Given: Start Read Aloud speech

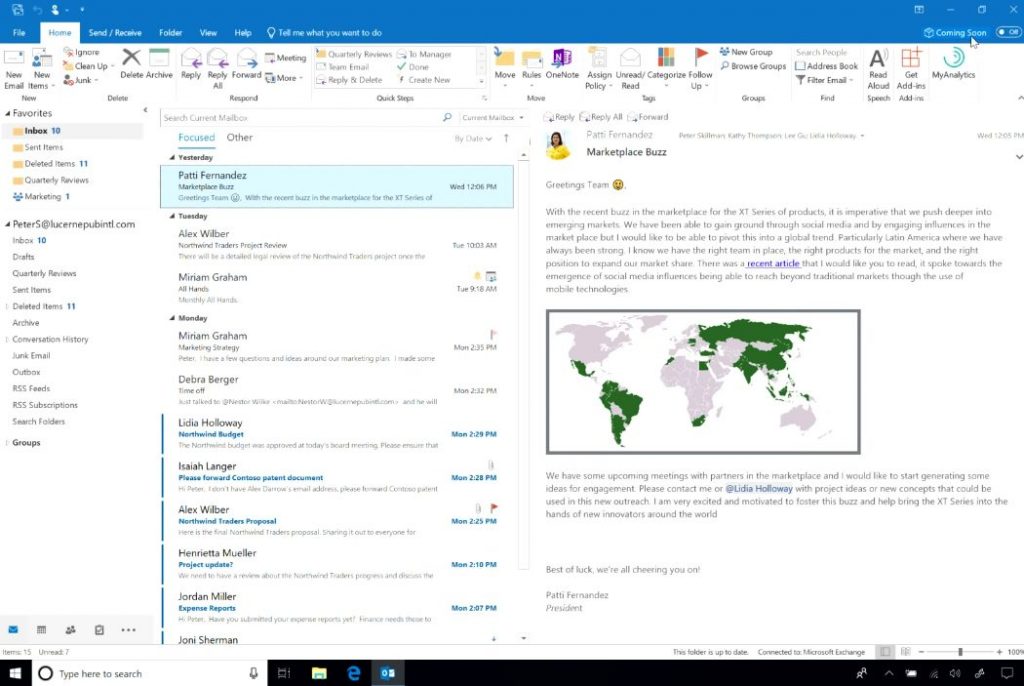Looking at the screenshot, I should point(878,69).
